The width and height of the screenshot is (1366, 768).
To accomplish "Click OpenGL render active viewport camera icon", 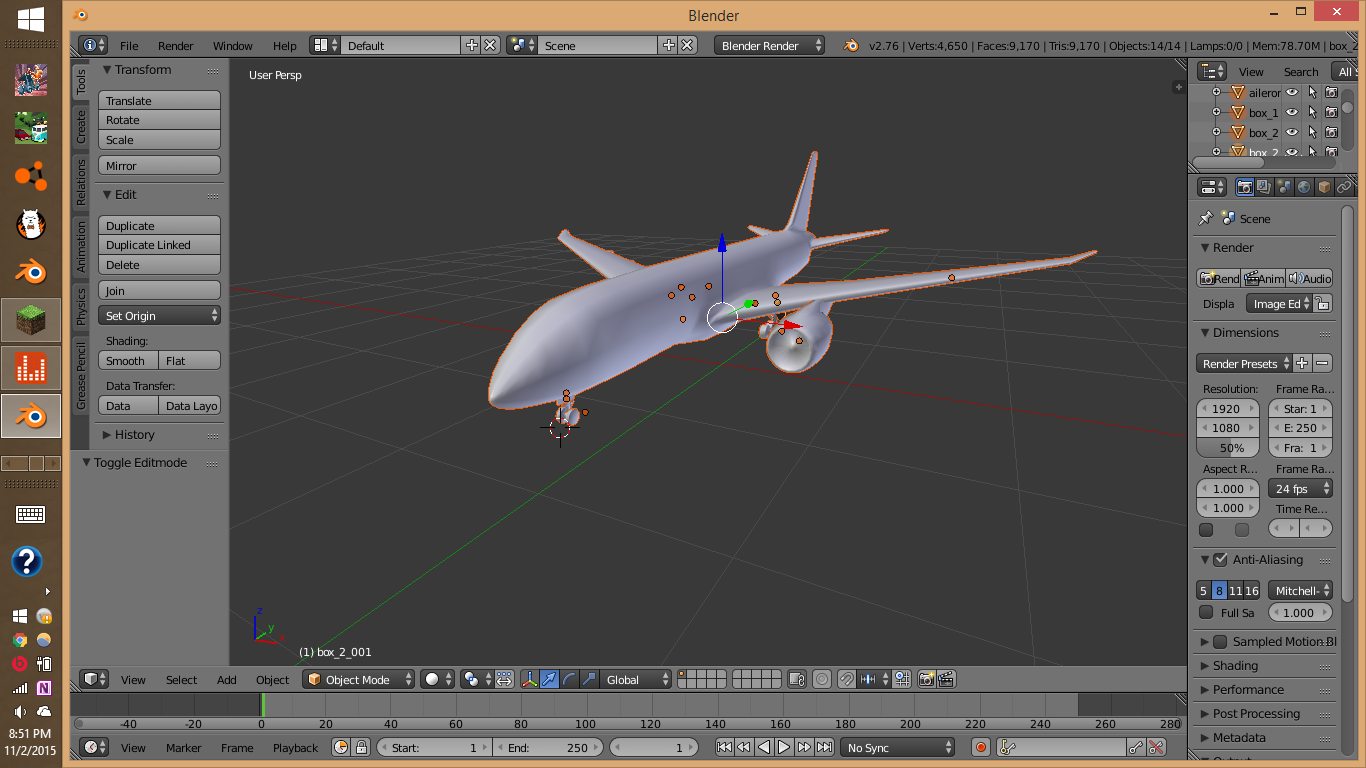I will 926,679.
